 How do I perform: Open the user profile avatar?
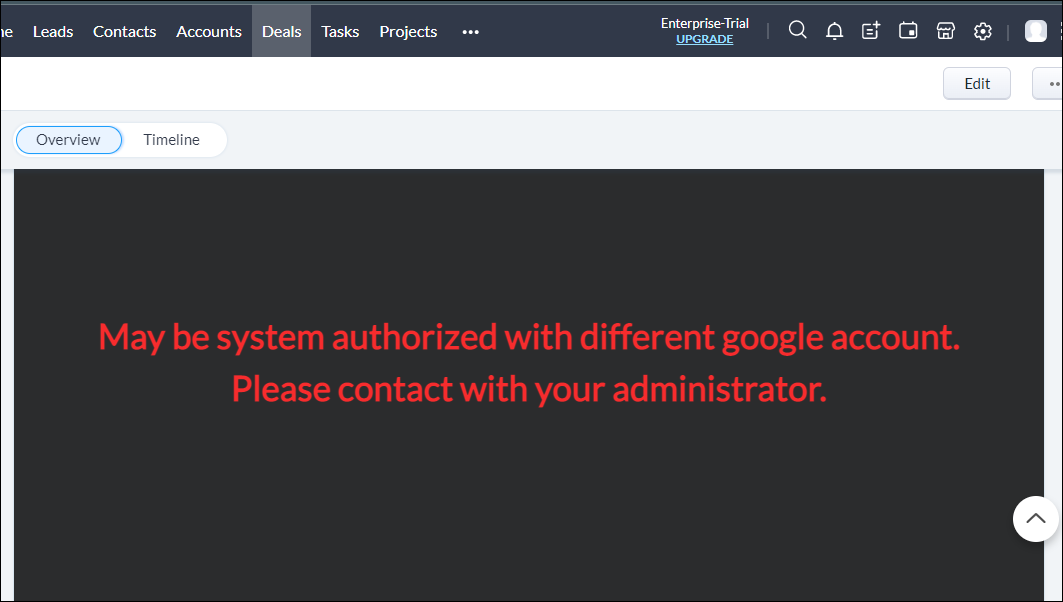(1035, 31)
